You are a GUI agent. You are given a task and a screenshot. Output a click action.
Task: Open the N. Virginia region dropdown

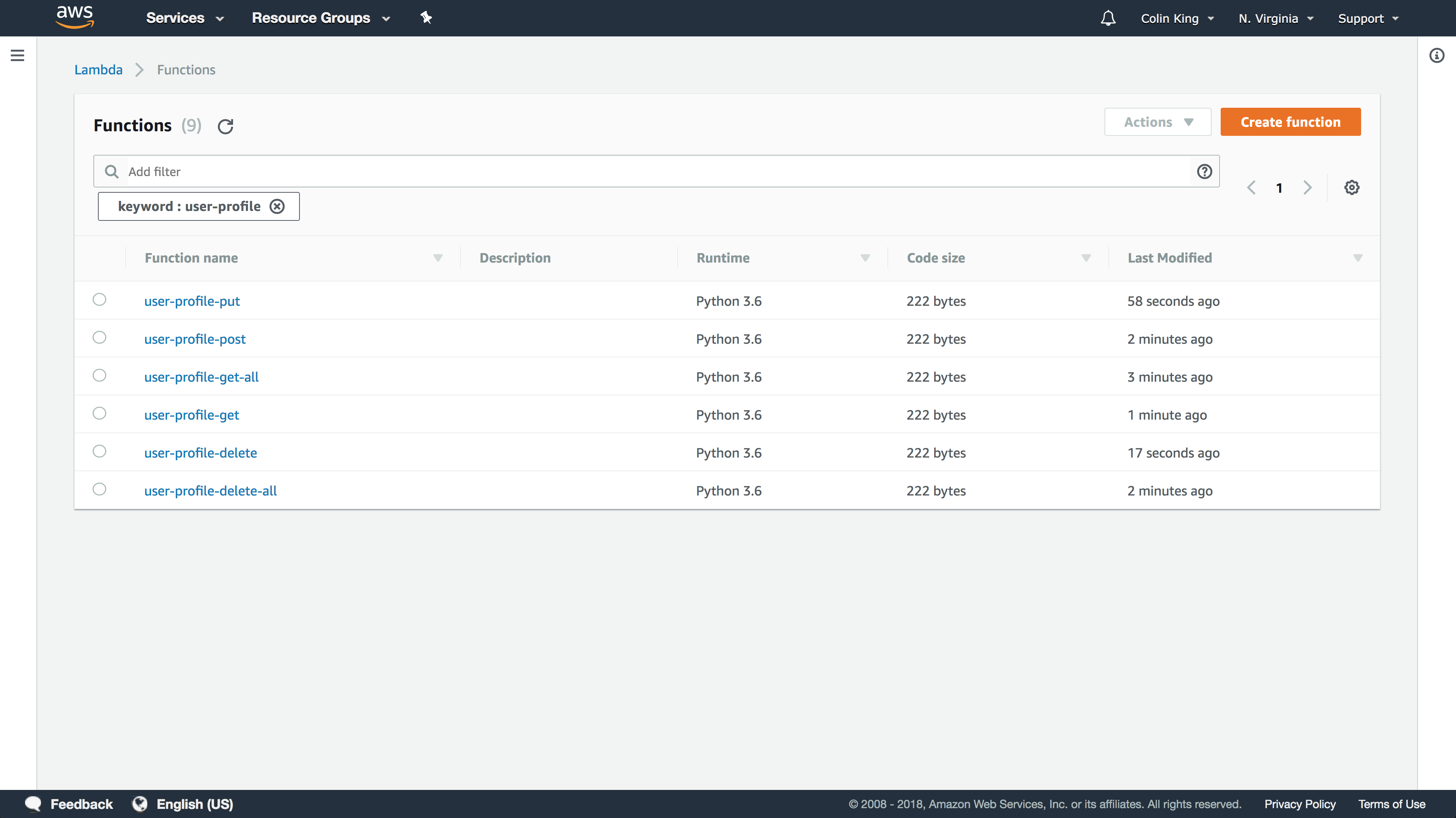[x=1276, y=18]
